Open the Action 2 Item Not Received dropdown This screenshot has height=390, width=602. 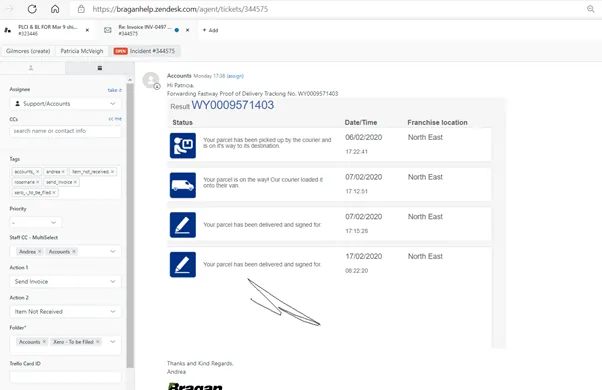[x=65, y=311]
